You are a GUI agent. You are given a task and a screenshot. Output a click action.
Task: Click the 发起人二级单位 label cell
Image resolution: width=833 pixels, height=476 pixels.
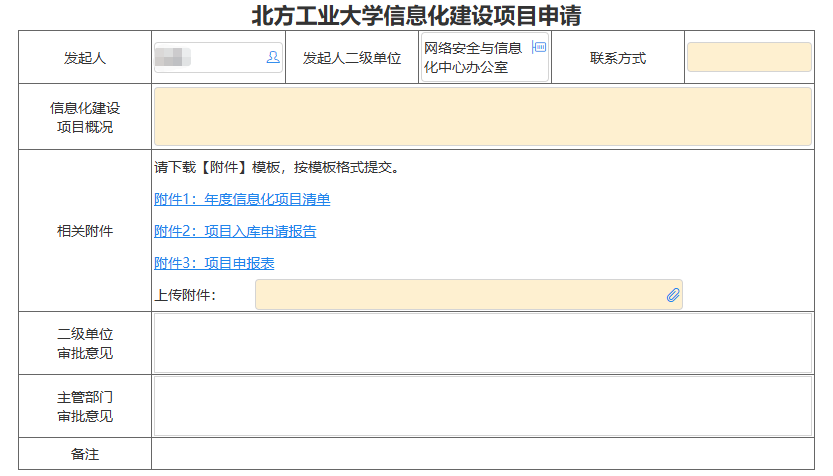tap(352, 58)
